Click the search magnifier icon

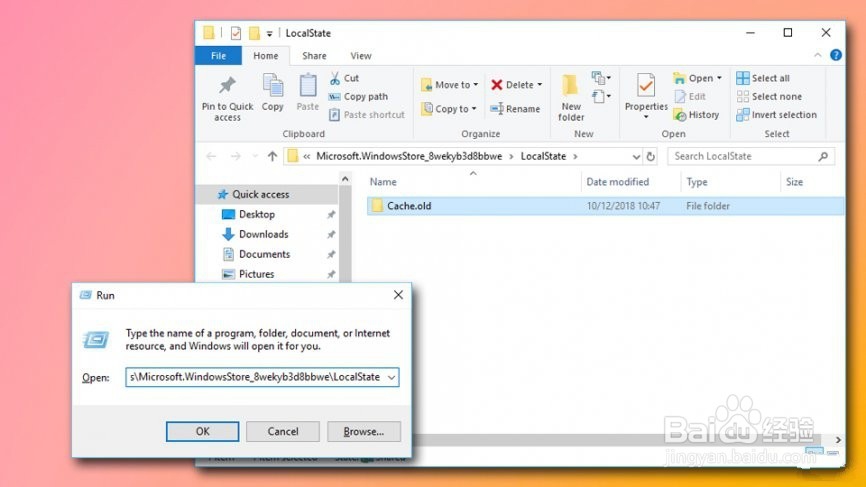(823, 156)
